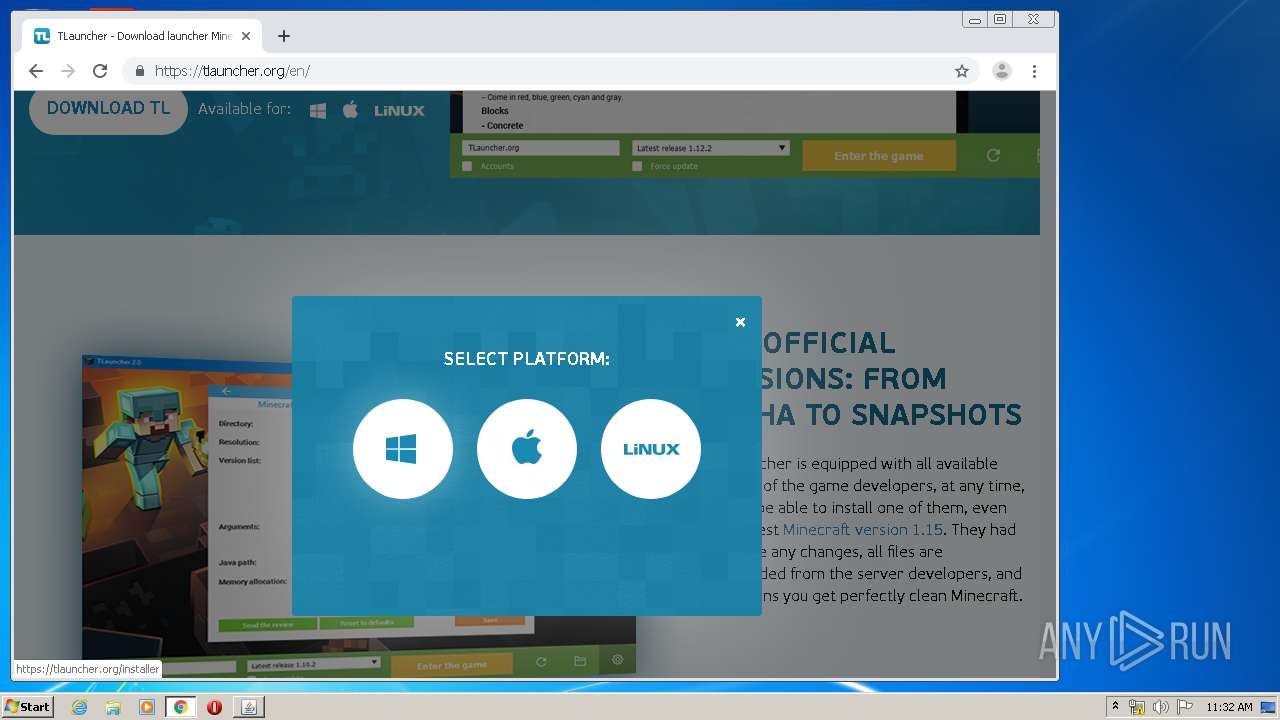Click the lower Enter the game button

coord(452,665)
